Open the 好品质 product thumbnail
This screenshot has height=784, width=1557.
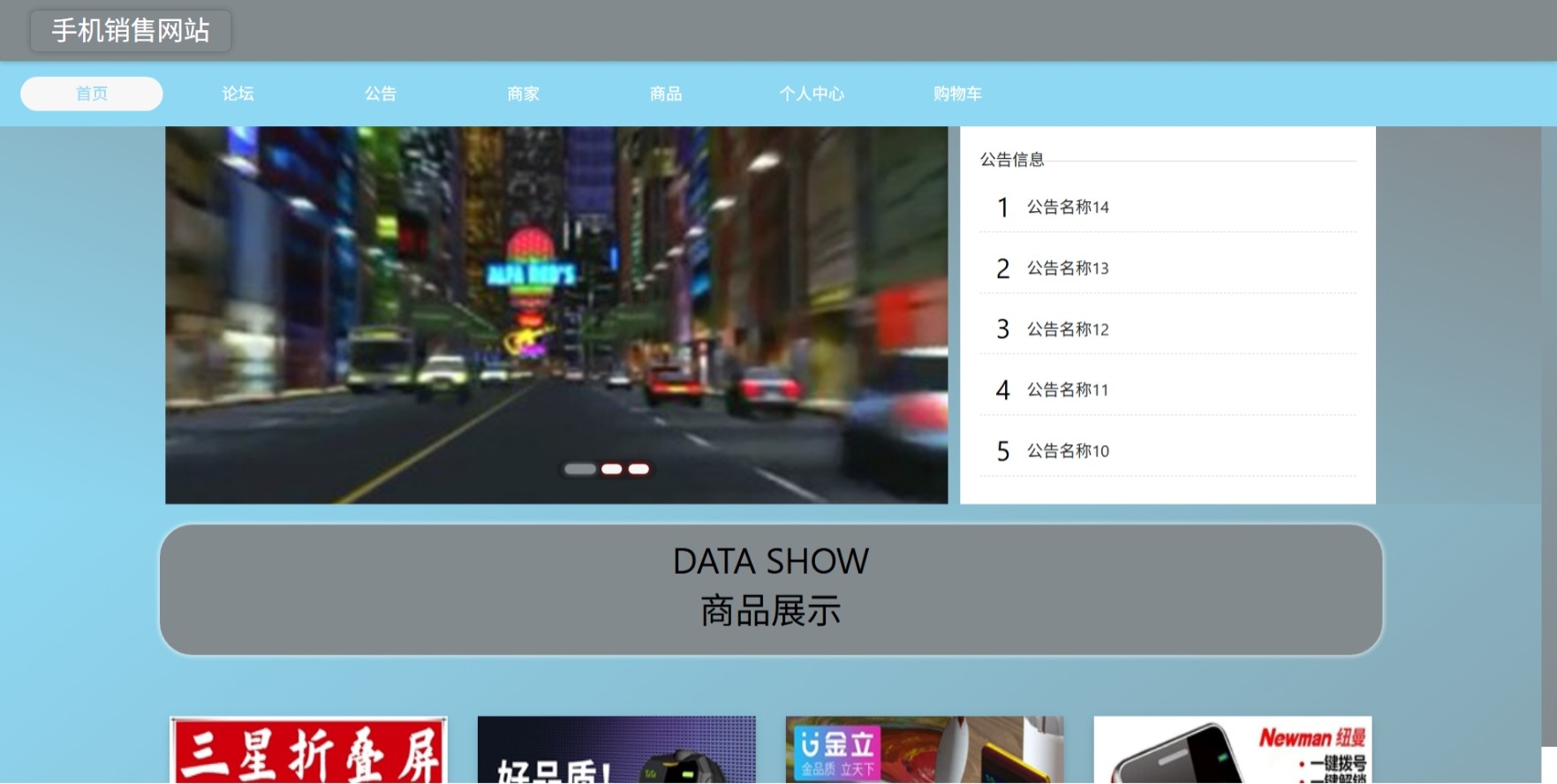616,750
